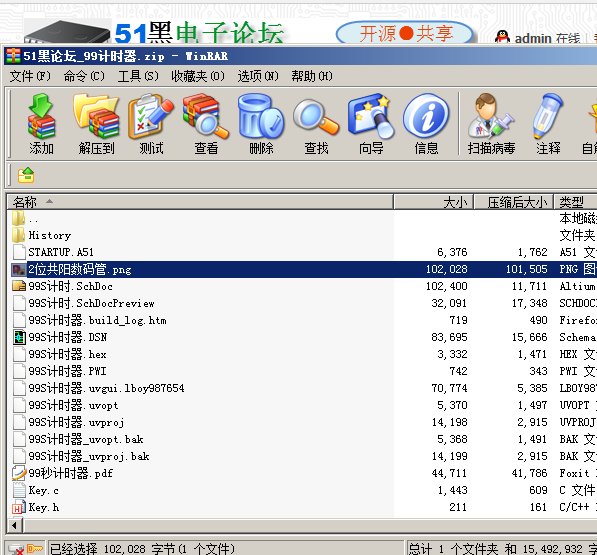Click the status bar key icon
The height and width of the screenshot is (555, 597).
coord(35,549)
